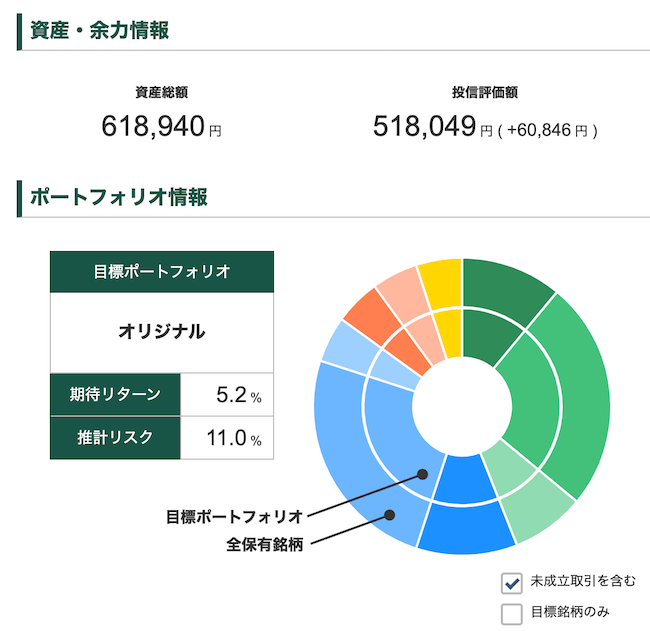650x631 pixels.
Task: Select the inner ring vivid blue segment
Action: [x=464, y=479]
